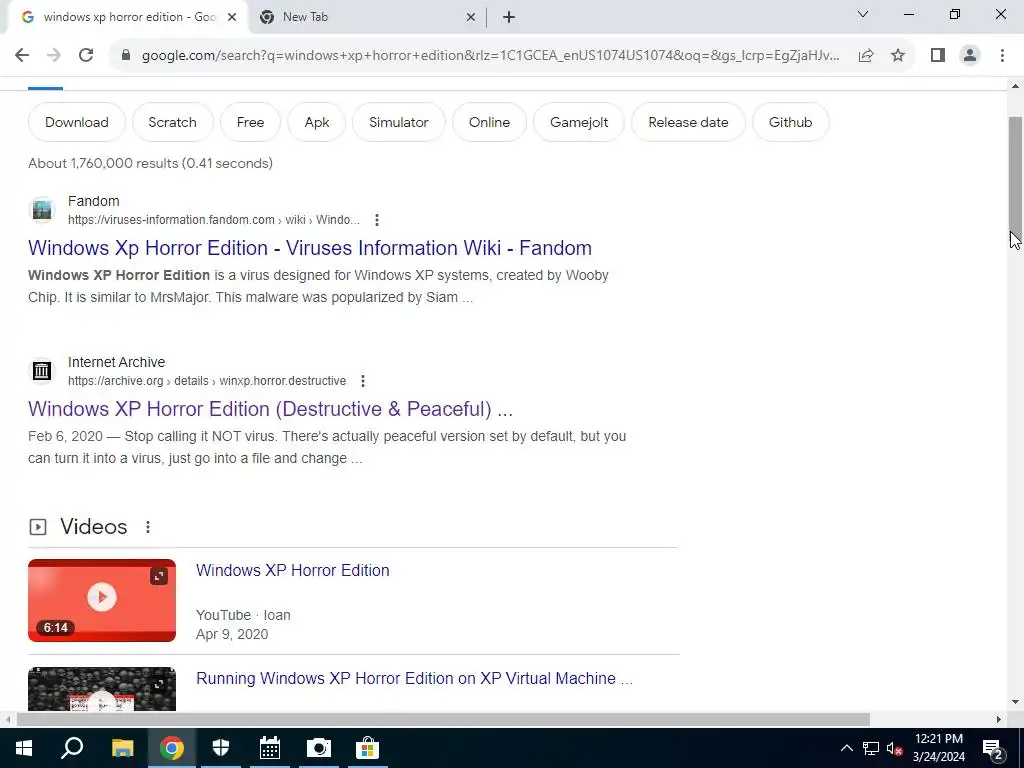
Task: Open Windows XP Horror Edition Destructive & Peaceful link
Action: 270,409
